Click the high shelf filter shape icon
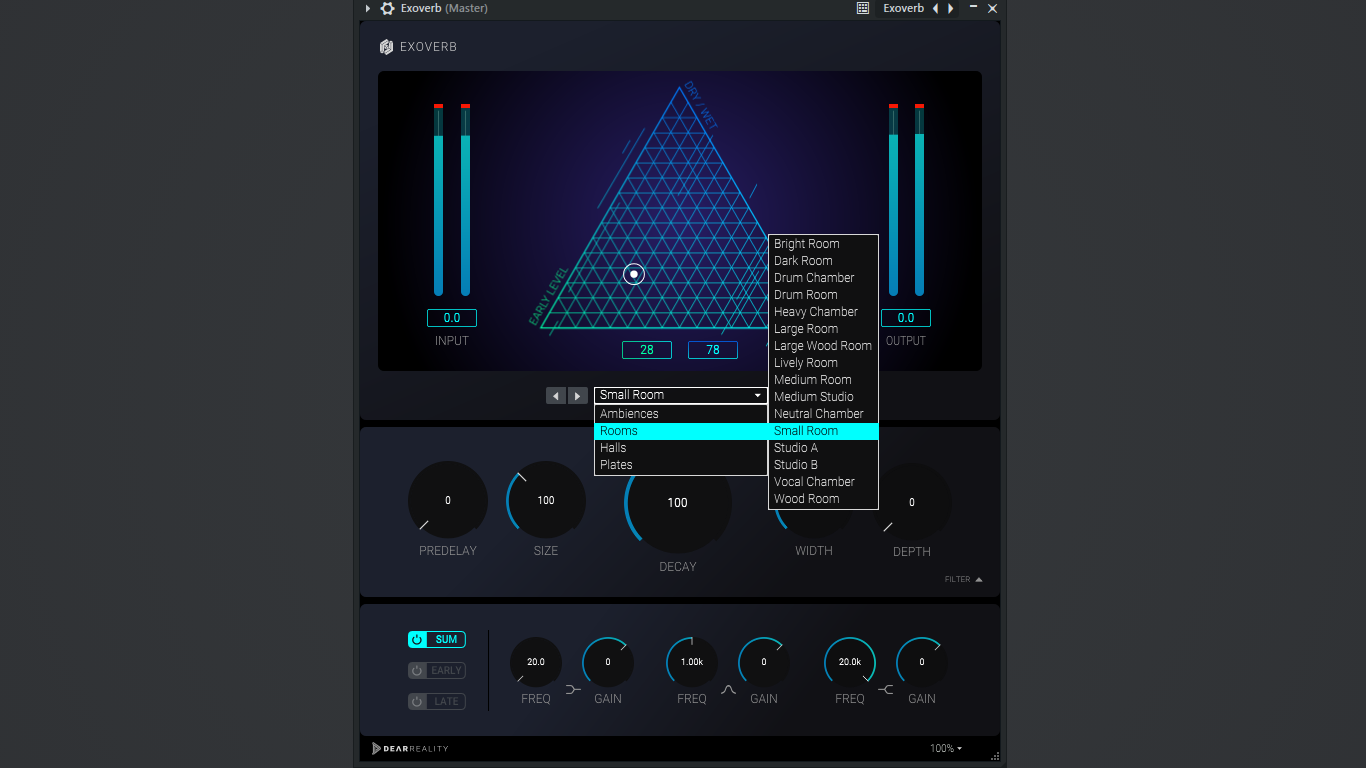Viewport: 1366px width, 768px height. click(886, 689)
